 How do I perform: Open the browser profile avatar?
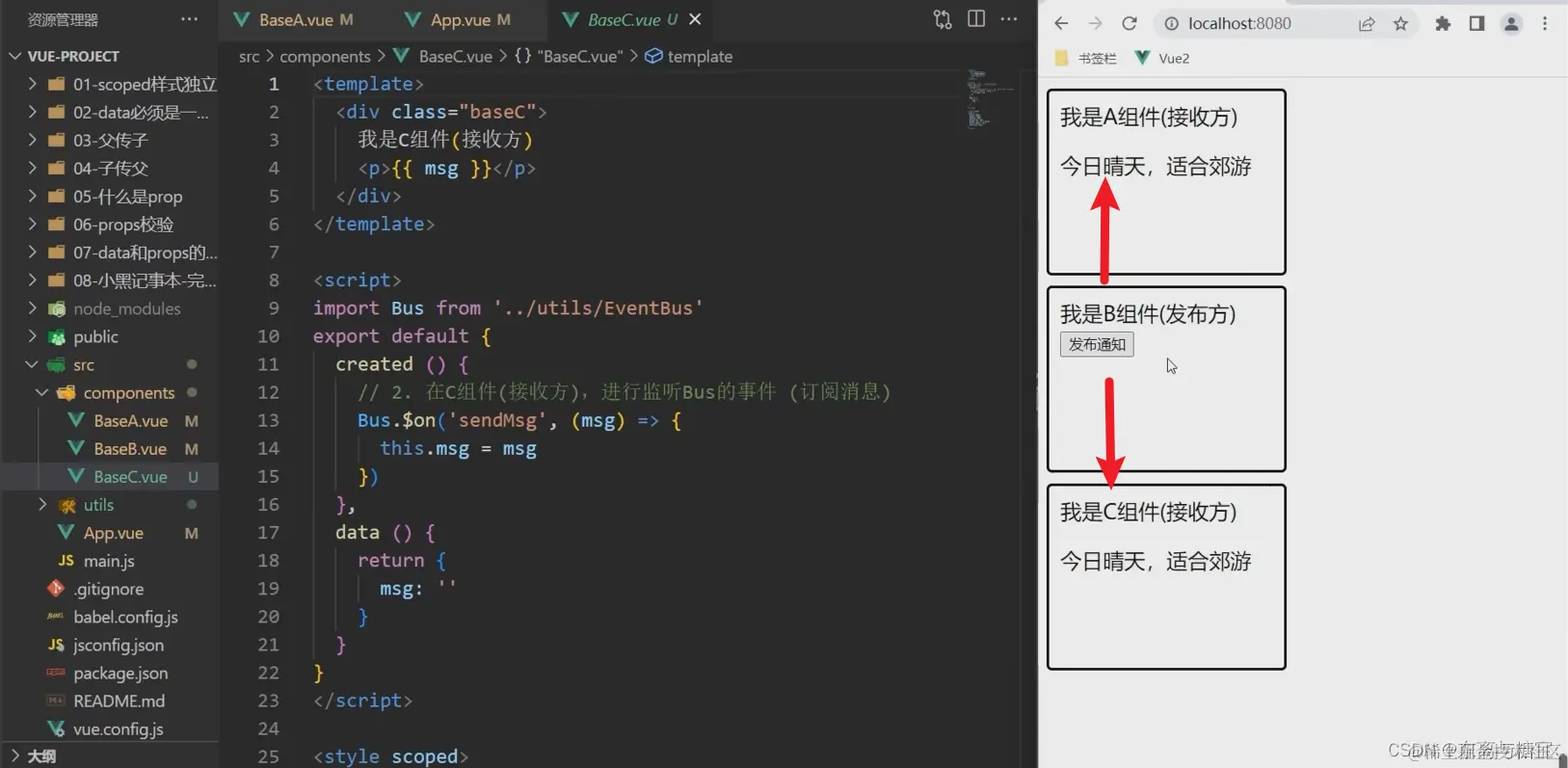tap(1511, 24)
